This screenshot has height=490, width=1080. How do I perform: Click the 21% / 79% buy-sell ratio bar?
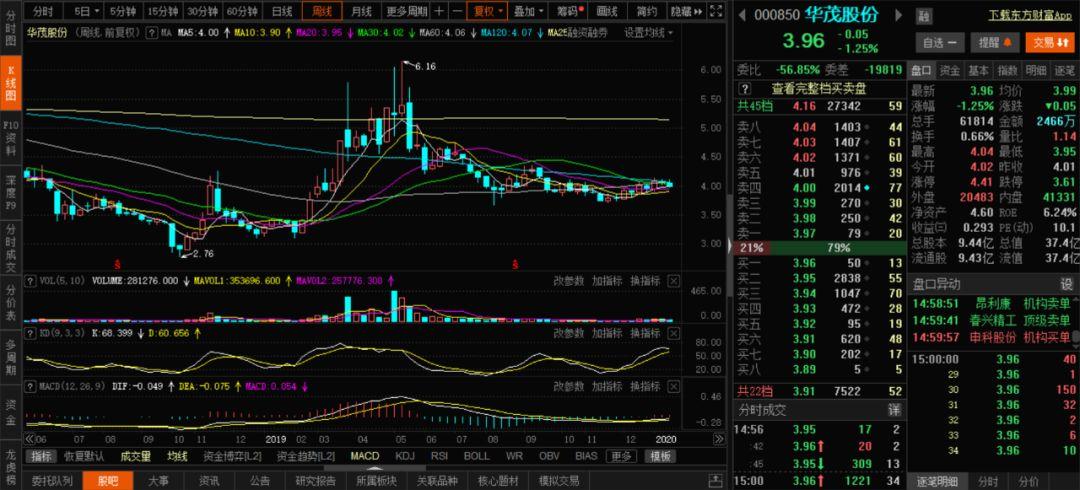818,247
